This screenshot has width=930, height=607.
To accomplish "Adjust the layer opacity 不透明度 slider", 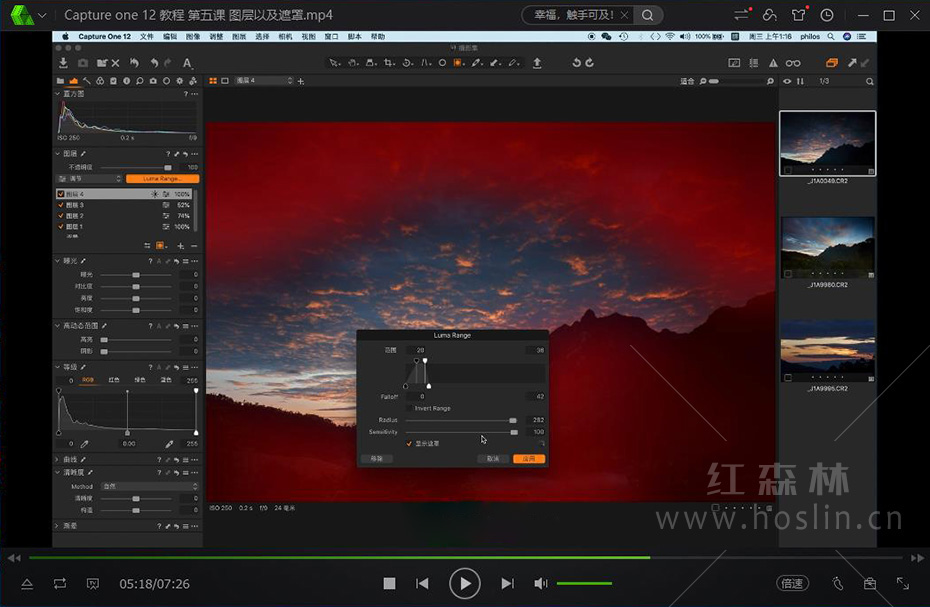I will [168, 167].
